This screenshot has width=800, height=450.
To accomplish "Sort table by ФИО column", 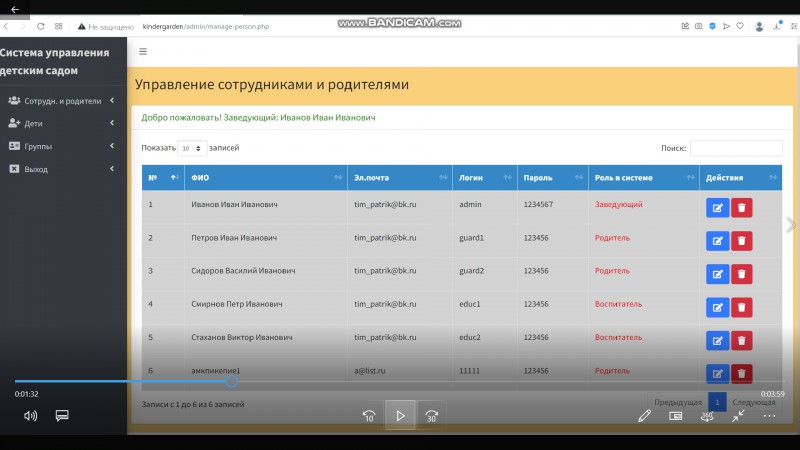I will [266, 178].
